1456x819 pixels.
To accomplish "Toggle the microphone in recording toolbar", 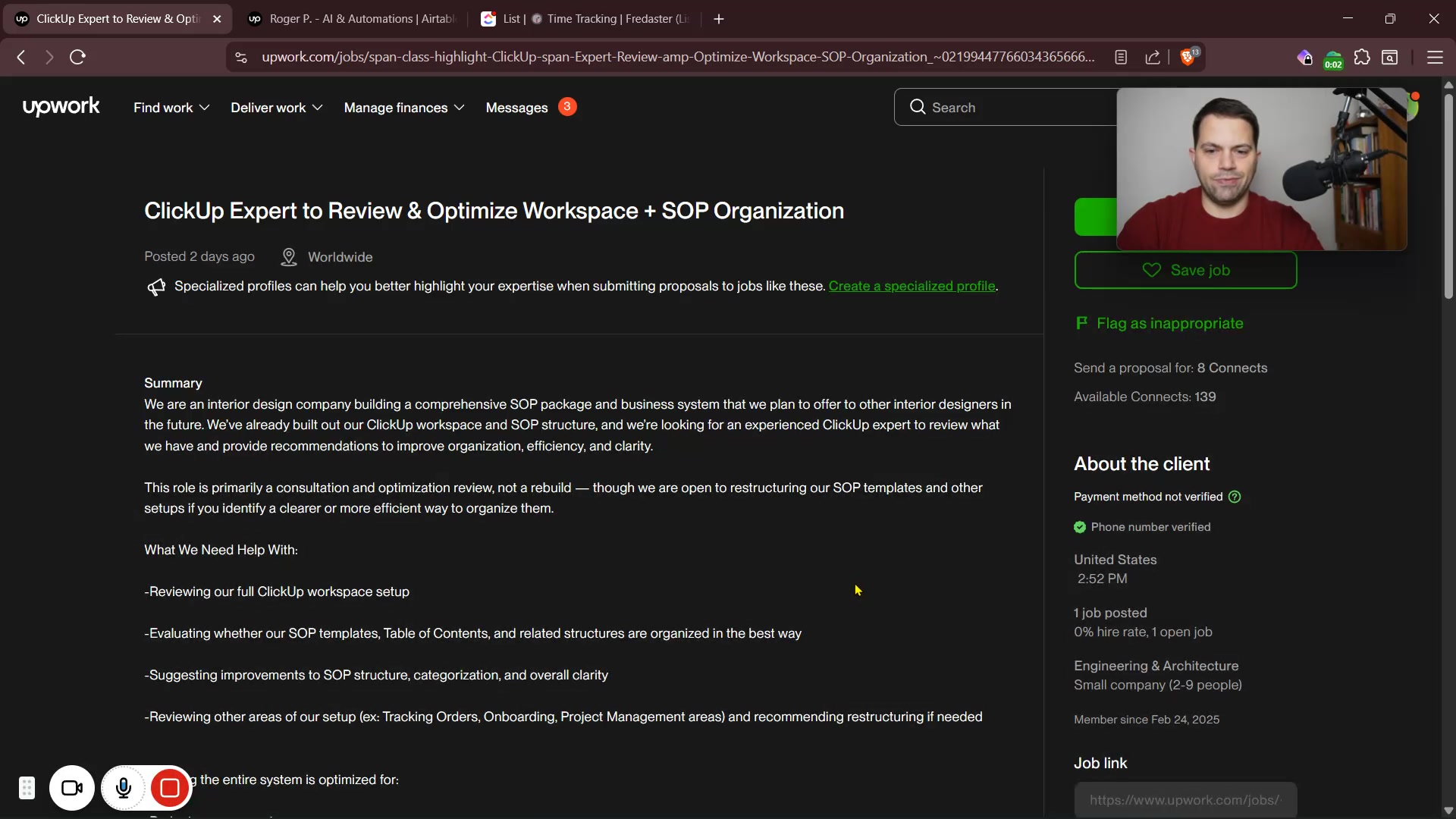I will click(x=124, y=789).
